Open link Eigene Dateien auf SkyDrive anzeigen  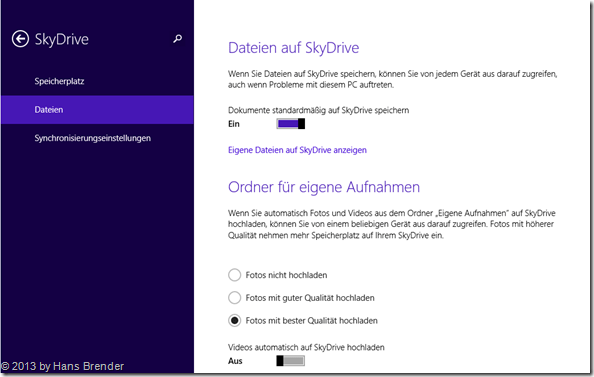297,150
